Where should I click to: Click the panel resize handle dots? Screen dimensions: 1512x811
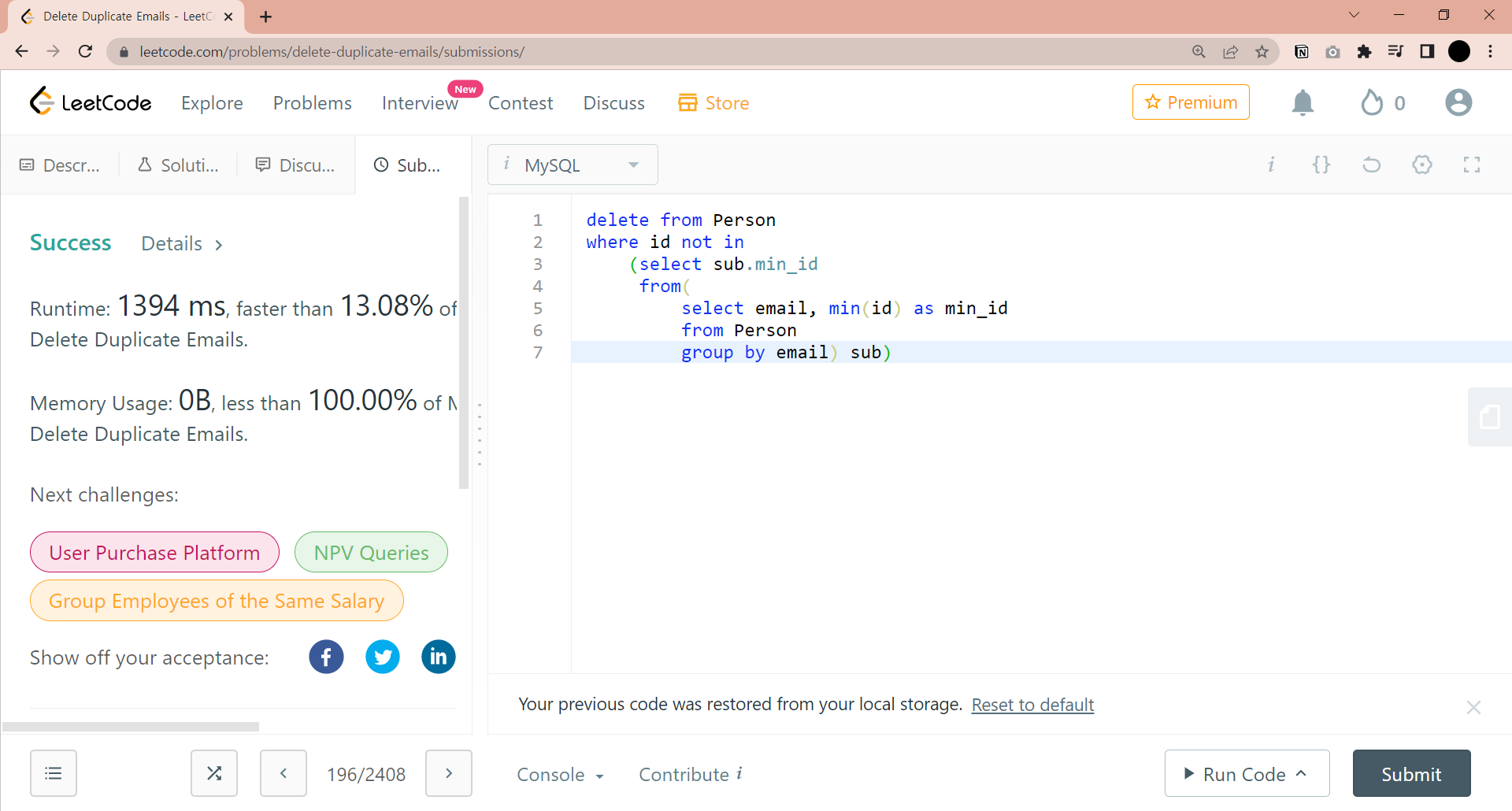pyautogui.click(x=480, y=435)
